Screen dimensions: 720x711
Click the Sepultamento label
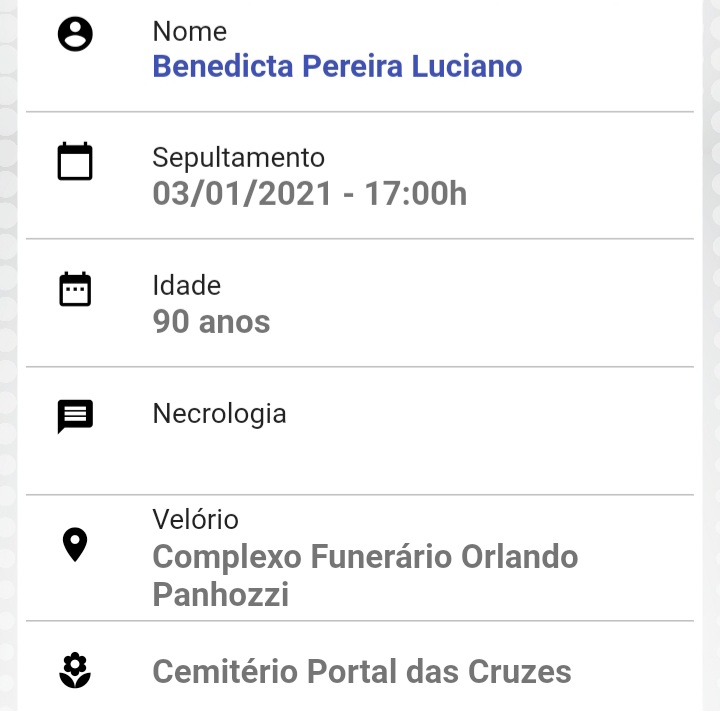(x=239, y=158)
